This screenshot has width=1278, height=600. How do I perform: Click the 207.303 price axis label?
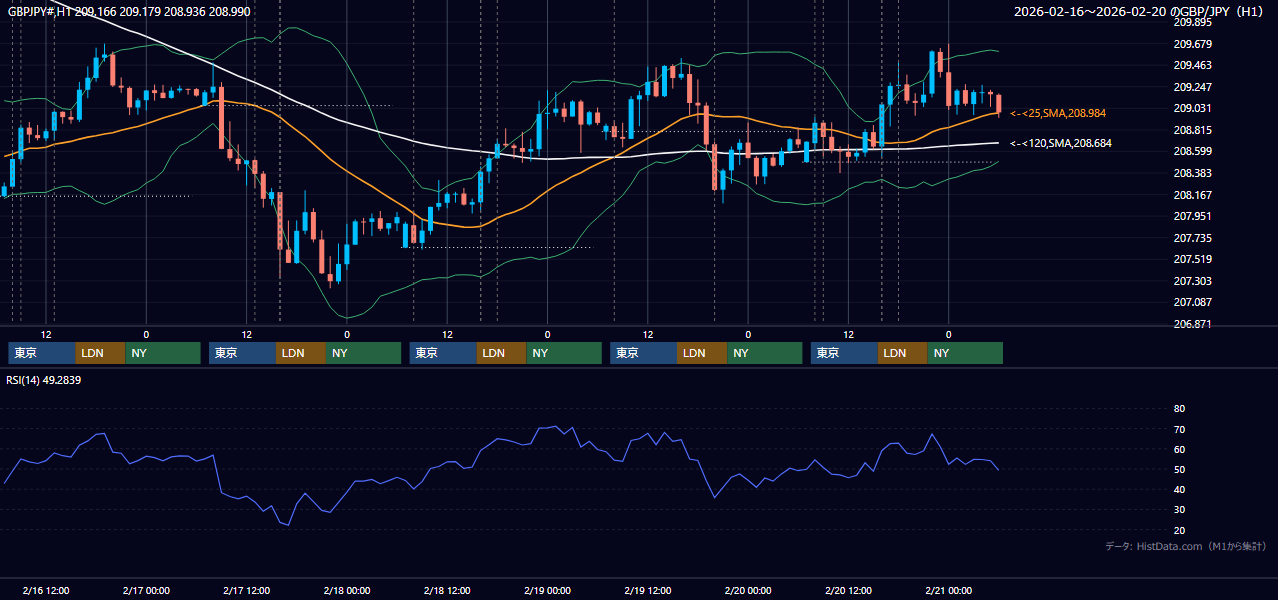[x=1192, y=281]
